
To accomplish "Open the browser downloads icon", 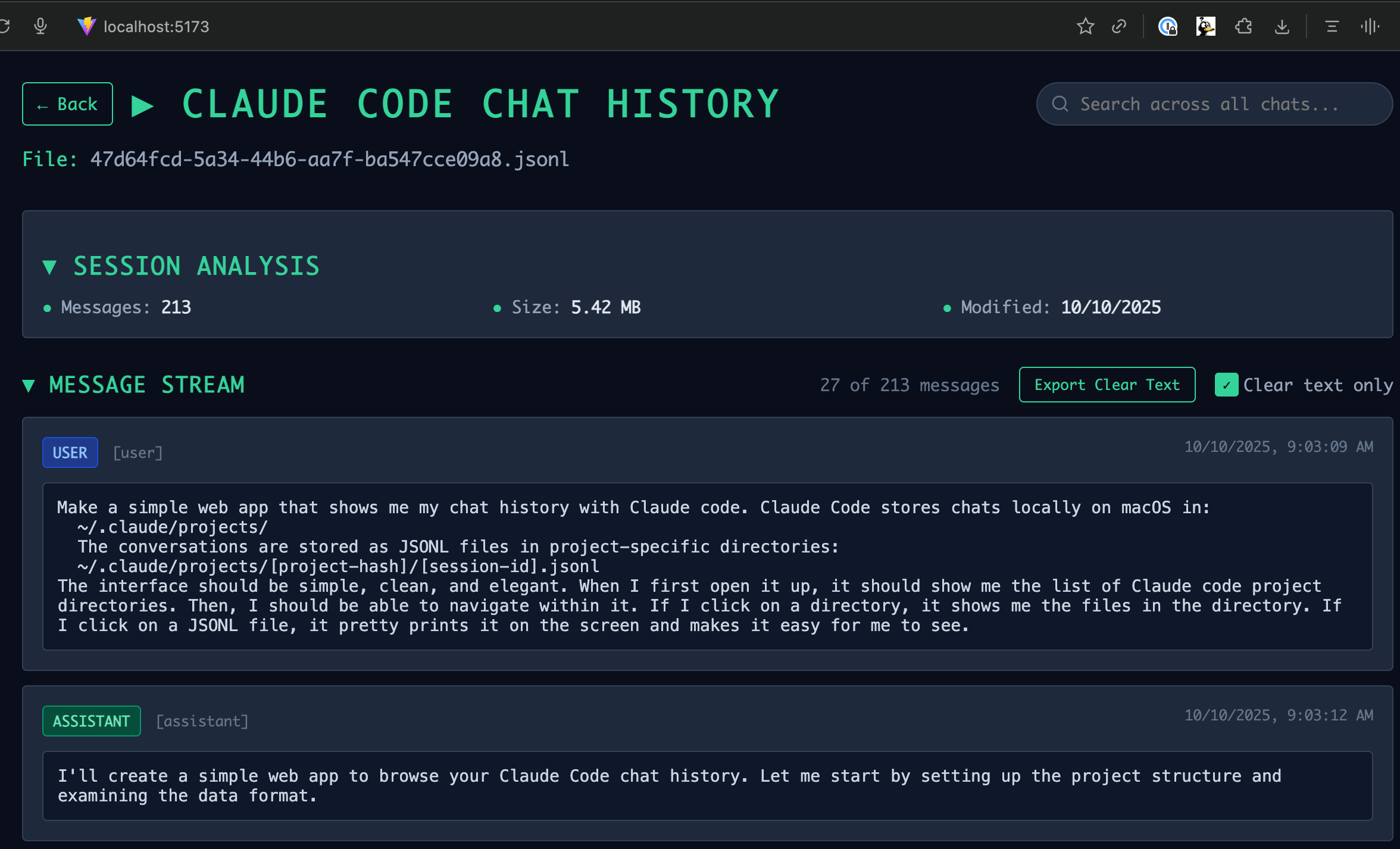I will (1282, 26).
